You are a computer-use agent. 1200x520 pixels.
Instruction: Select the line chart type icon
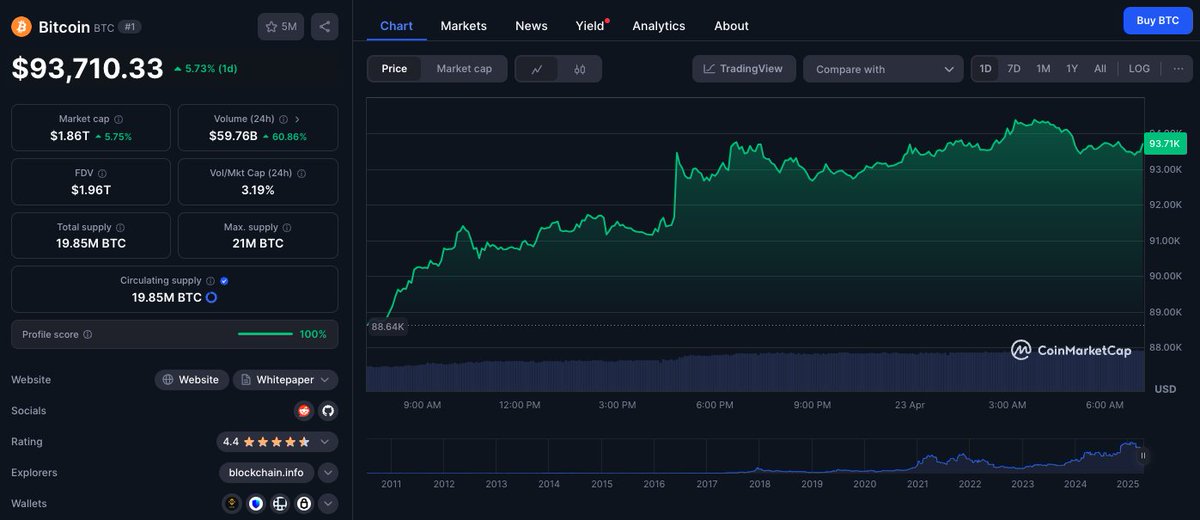pos(537,69)
